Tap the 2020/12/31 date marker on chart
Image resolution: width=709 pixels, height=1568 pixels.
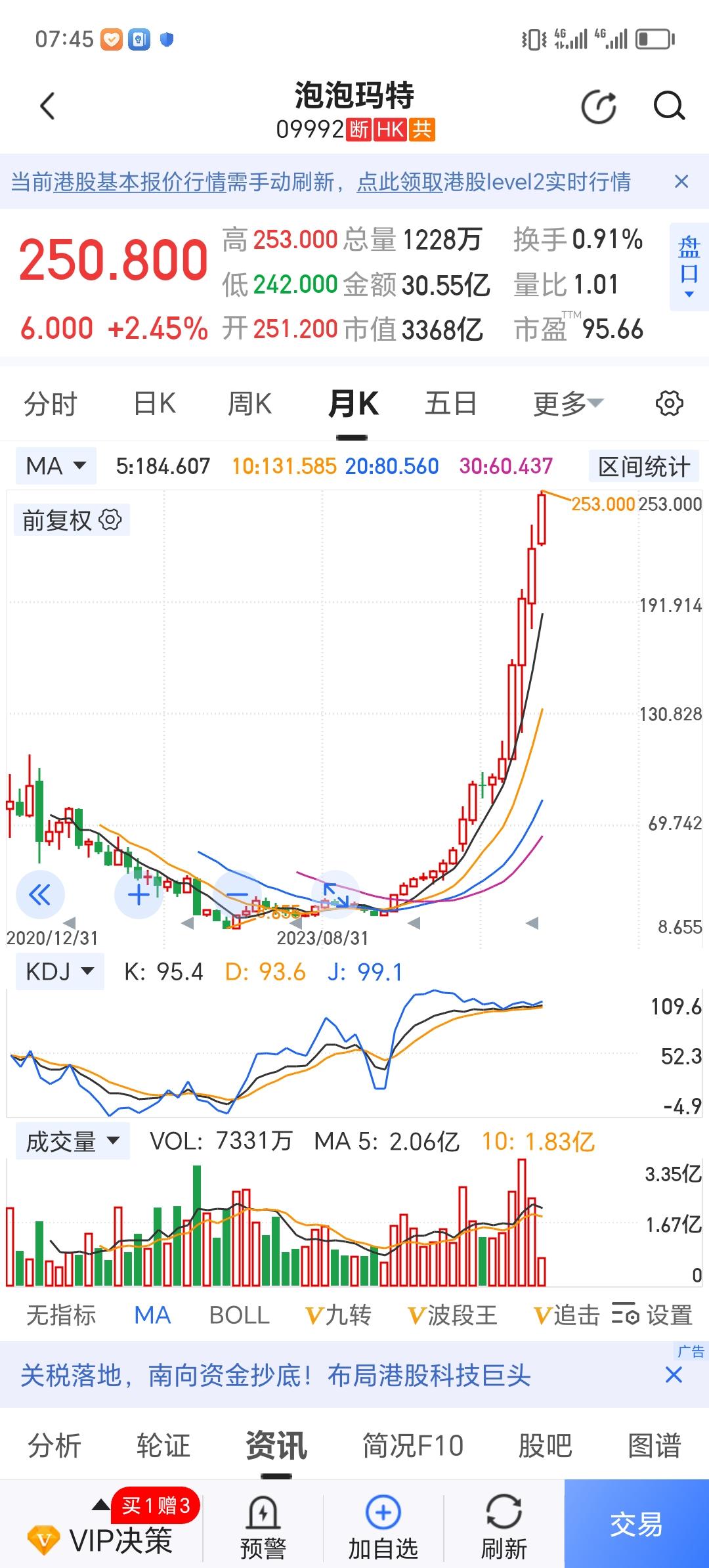click(52, 937)
